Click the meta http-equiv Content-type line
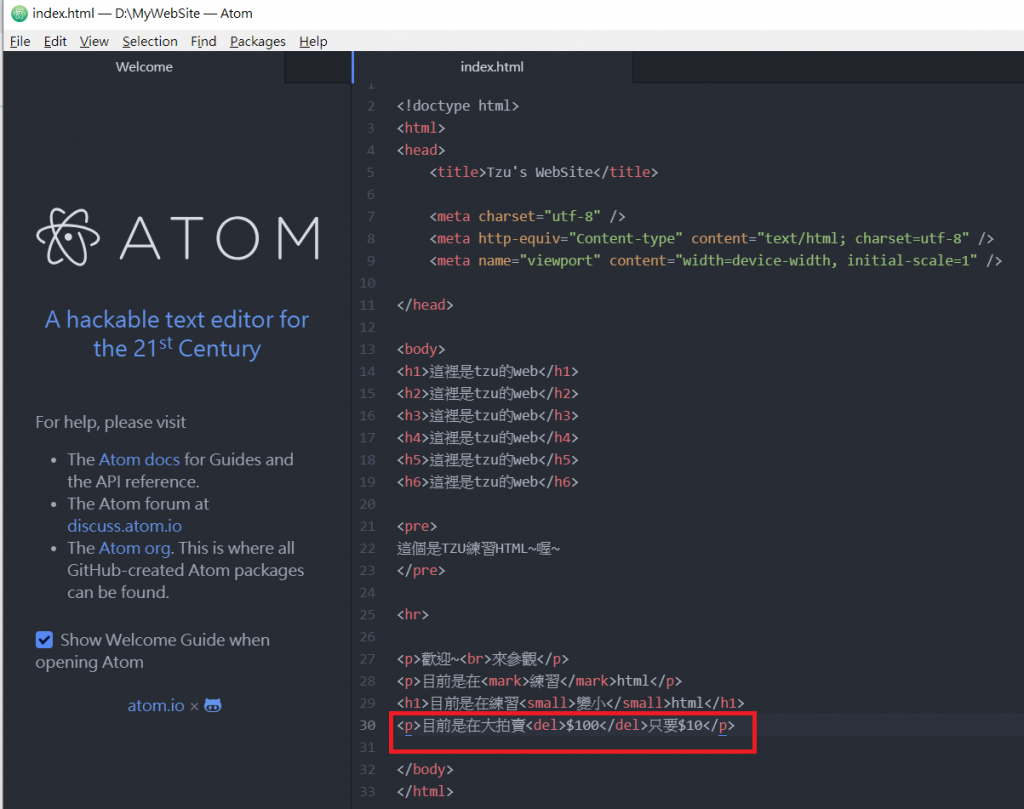Viewport: 1024px width, 809px height. pyautogui.click(x=711, y=238)
